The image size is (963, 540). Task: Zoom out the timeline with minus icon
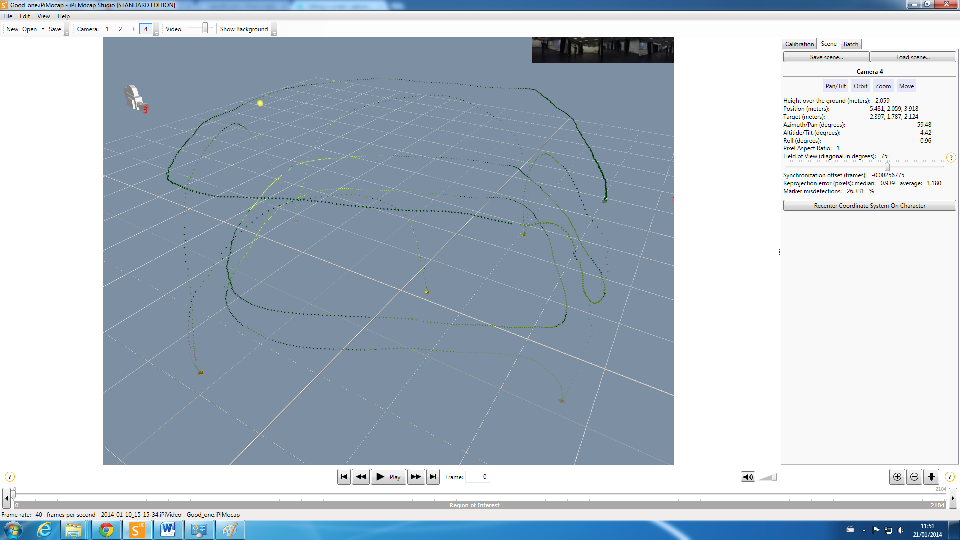tap(914, 477)
